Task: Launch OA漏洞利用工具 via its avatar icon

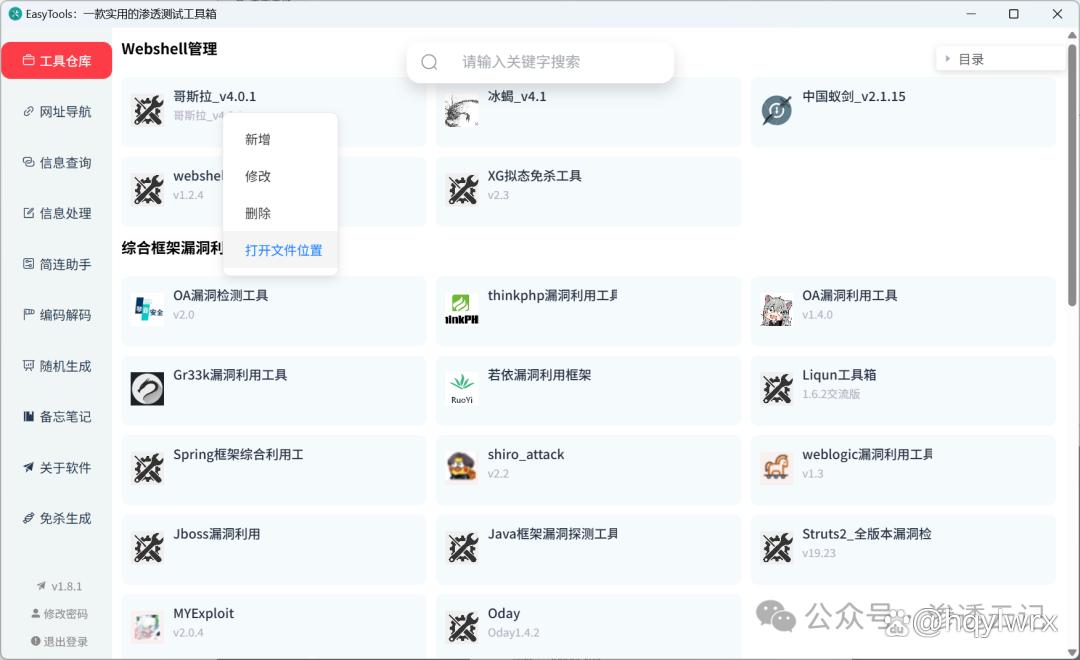Action: coord(776,309)
